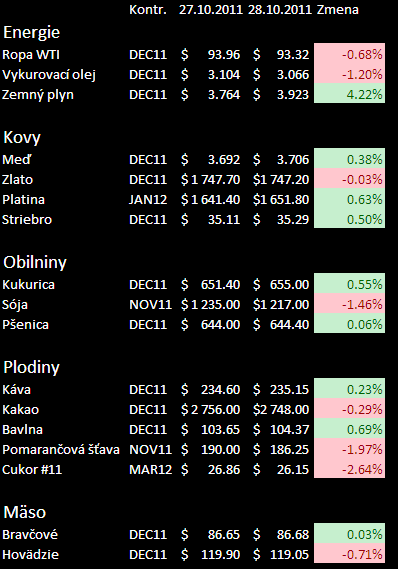398x569 pixels.
Task: Select the Kakao 2 756.00 price cell
Action: 210,410
